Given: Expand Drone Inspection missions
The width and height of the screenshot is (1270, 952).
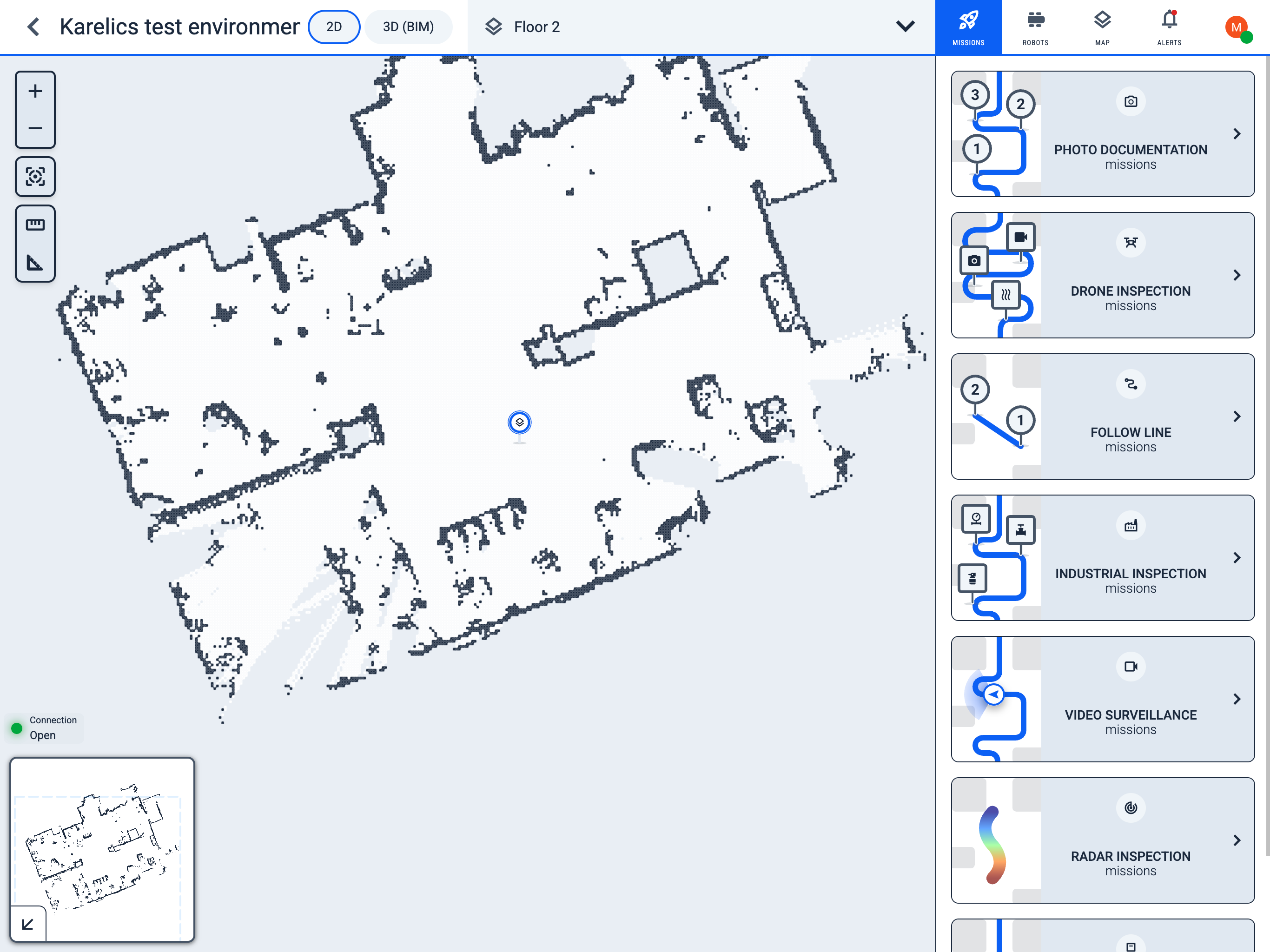Looking at the screenshot, I should [x=1237, y=275].
